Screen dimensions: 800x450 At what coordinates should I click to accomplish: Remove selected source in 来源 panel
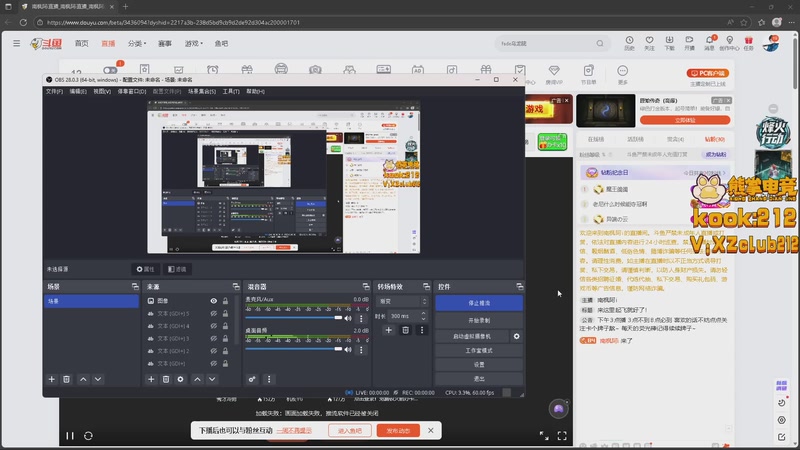tap(166, 379)
